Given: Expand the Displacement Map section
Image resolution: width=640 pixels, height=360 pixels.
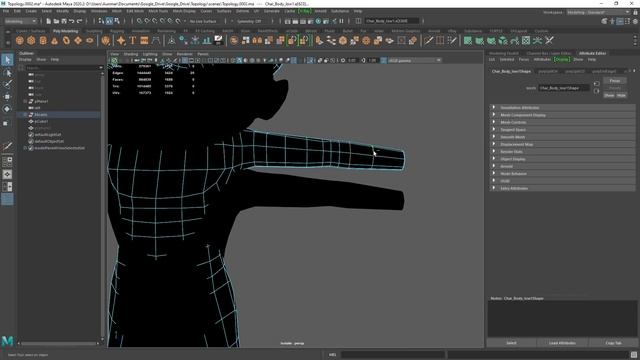Looking at the screenshot, I should (562, 144).
